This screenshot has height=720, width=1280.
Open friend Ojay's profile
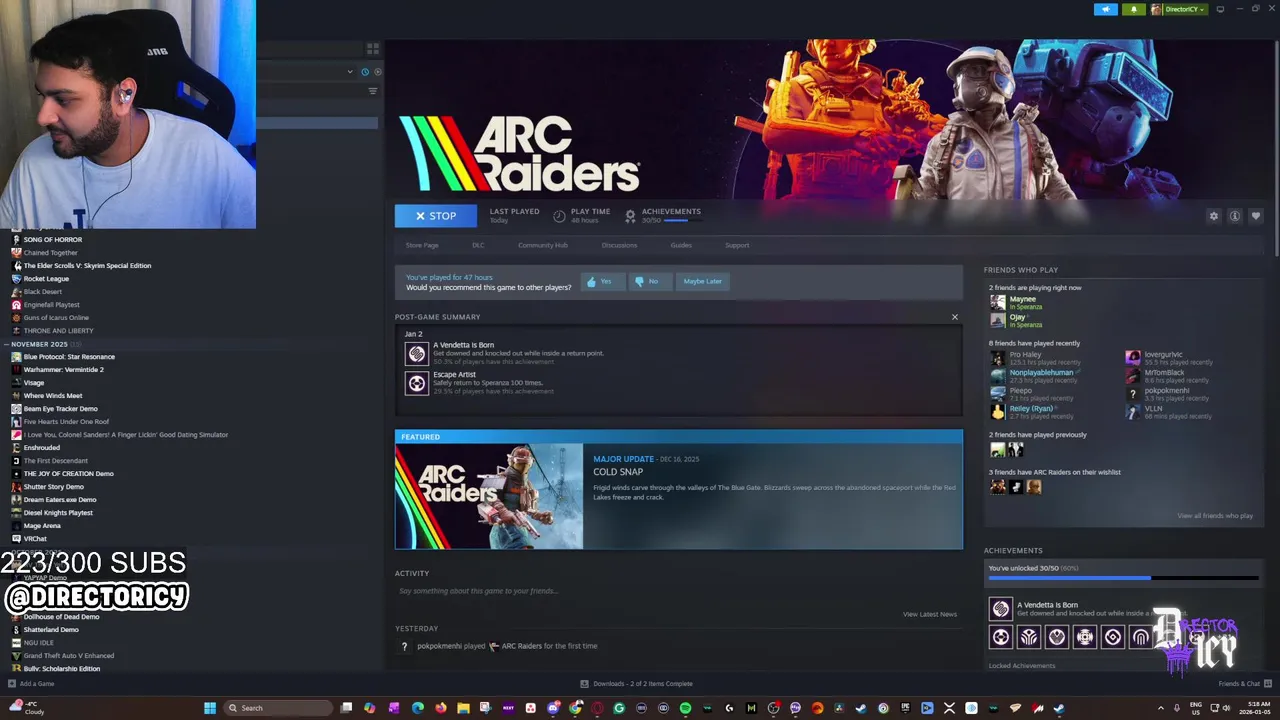point(1018,317)
